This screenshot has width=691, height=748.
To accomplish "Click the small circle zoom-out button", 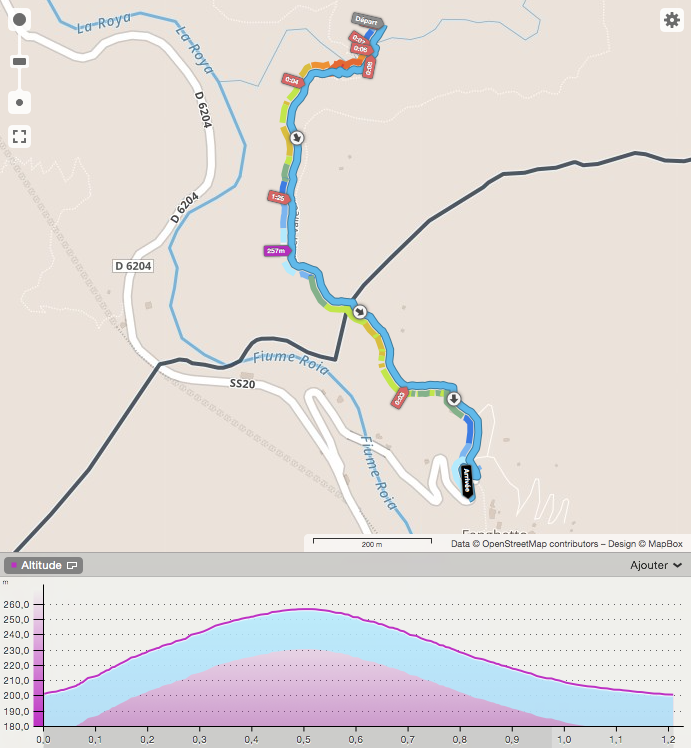I will (20, 102).
